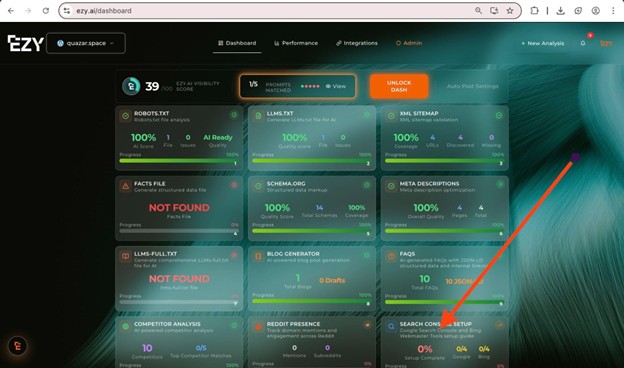Click the Meta Descriptions card icon

coord(391,186)
